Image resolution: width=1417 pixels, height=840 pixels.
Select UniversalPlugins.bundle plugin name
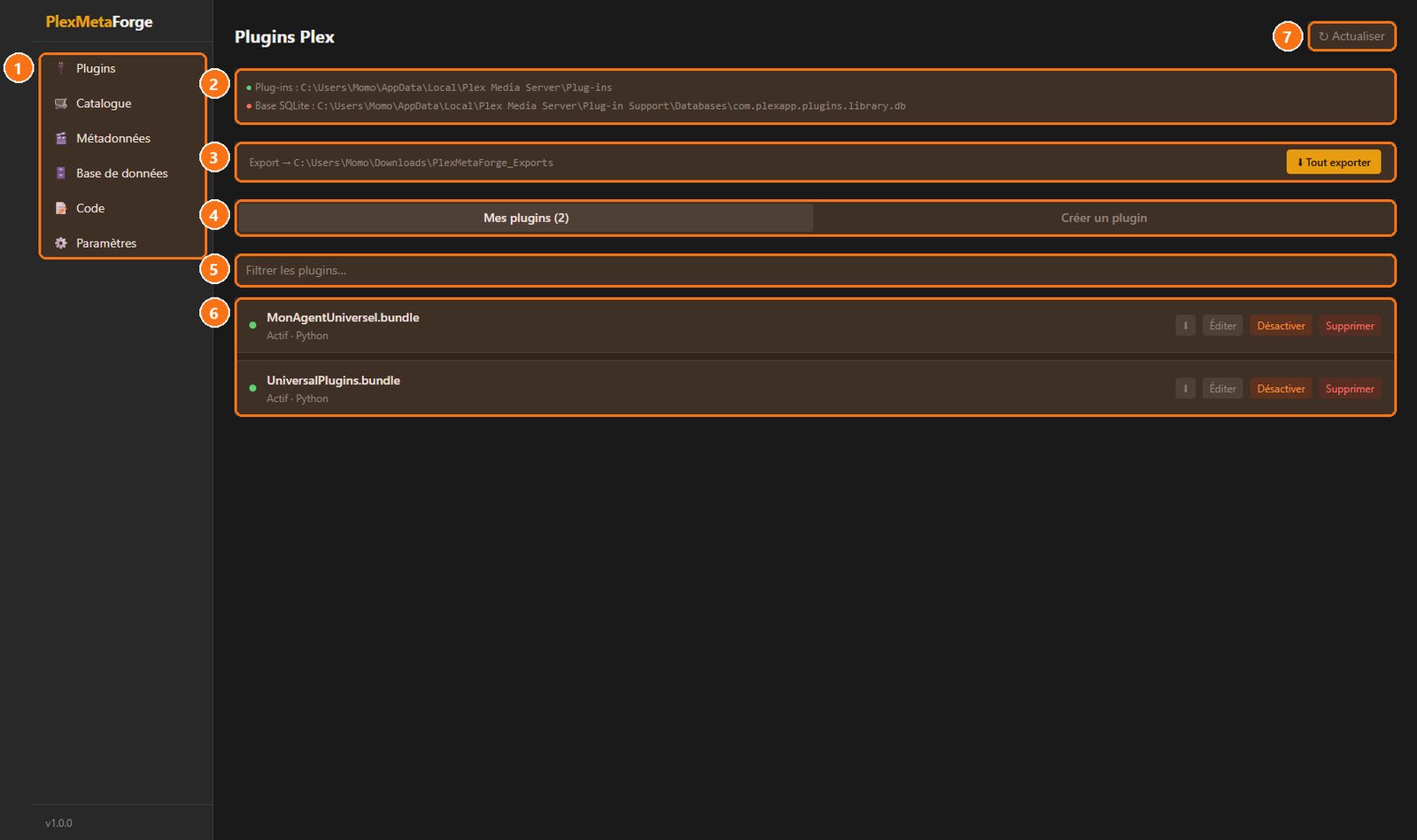click(x=333, y=381)
